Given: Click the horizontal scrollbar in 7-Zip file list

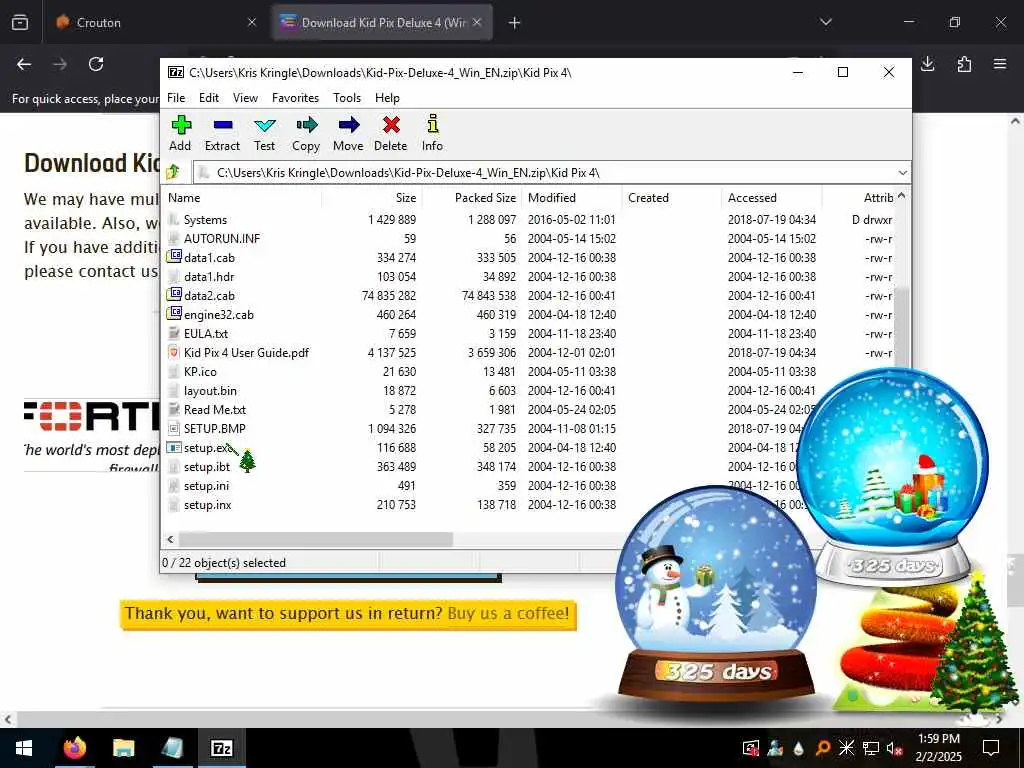Looking at the screenshot, I should click(x=315, y=539).
